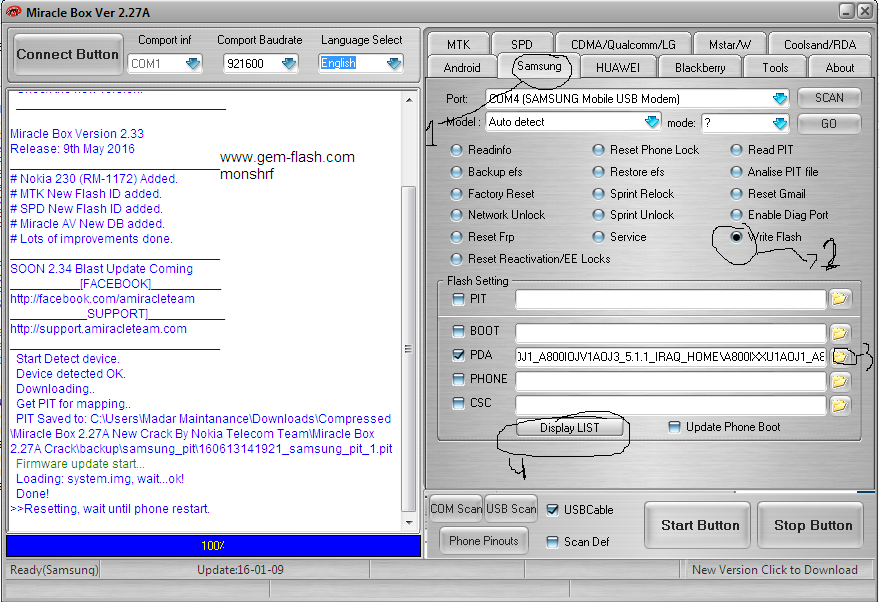This screenshot has height=614, width=879.
Task: Switch to the MTK tab
Action: click(459, 44)
